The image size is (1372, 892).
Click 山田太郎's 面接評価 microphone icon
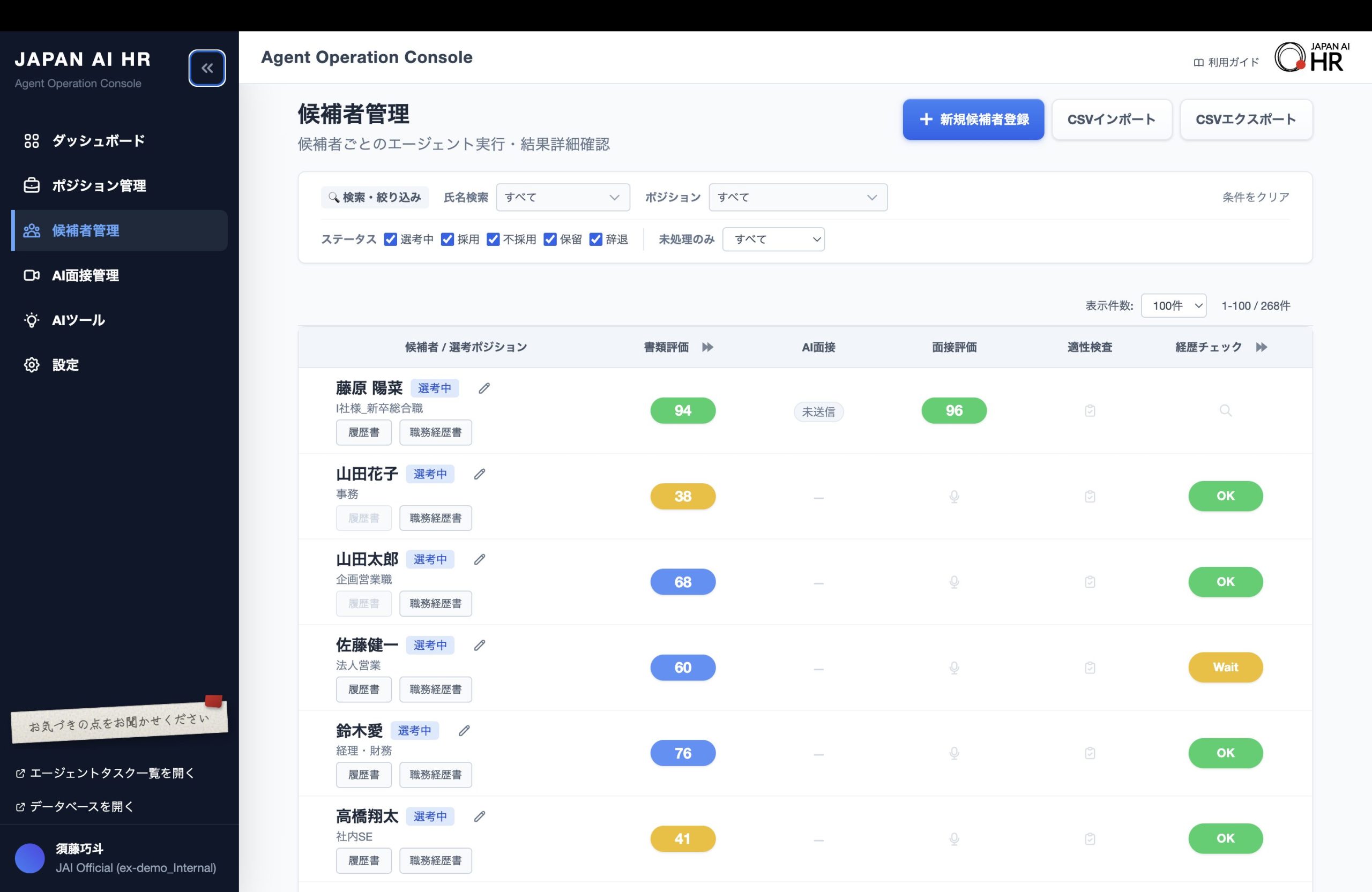click(954, 582)
